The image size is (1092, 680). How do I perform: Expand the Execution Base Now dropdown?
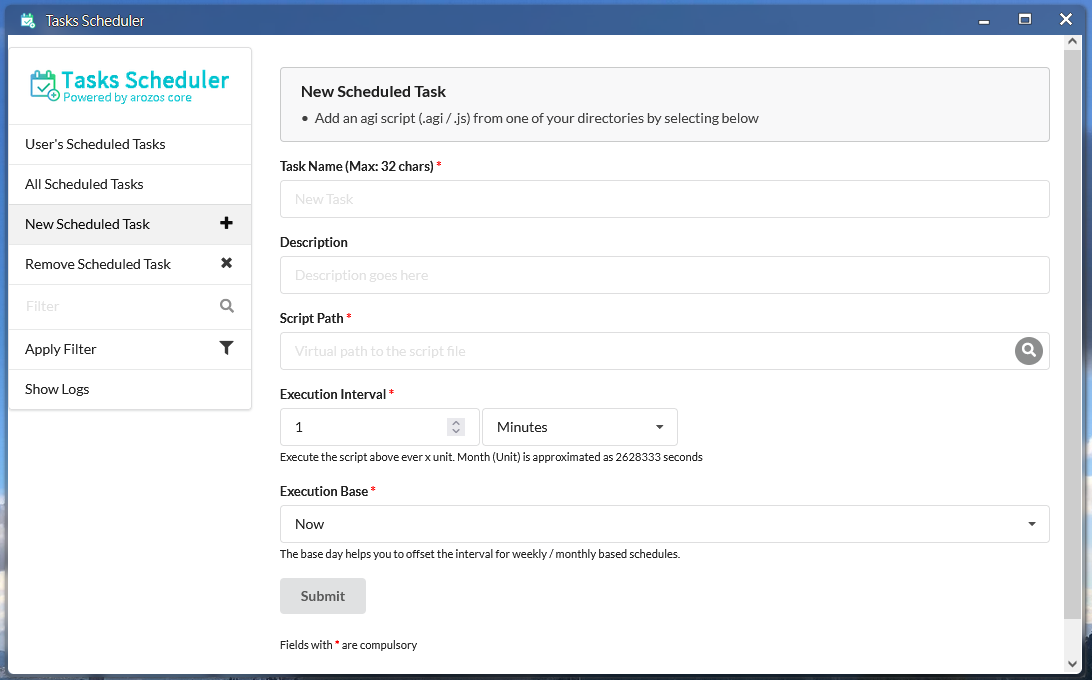(664, 524)
